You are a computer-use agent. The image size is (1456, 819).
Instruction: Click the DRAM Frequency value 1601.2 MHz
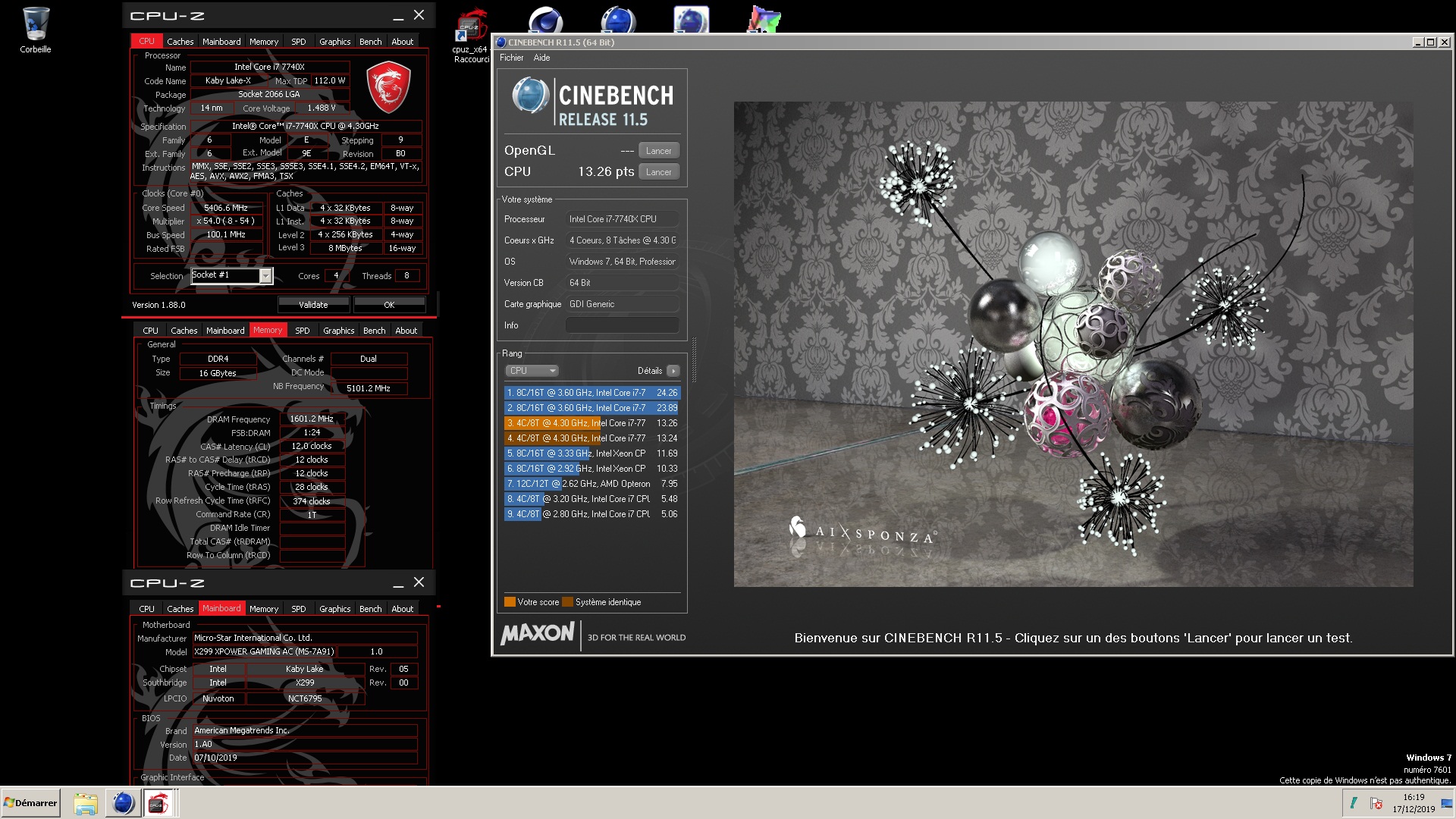tap(312, 419)
